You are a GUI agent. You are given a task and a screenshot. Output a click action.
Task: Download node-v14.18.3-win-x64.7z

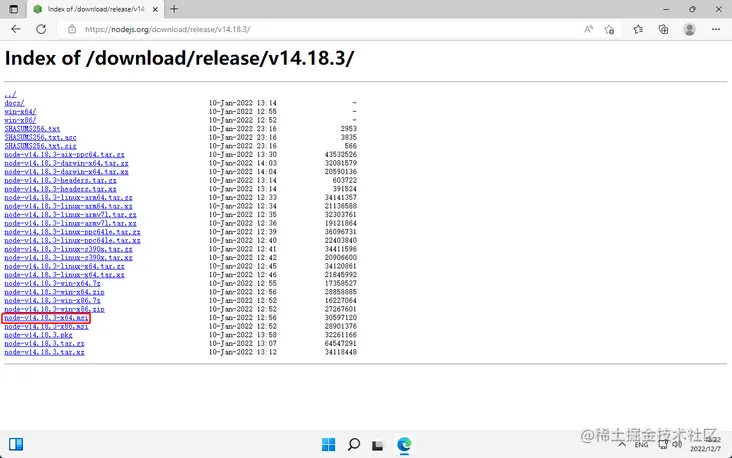click(x=52, y=283)
